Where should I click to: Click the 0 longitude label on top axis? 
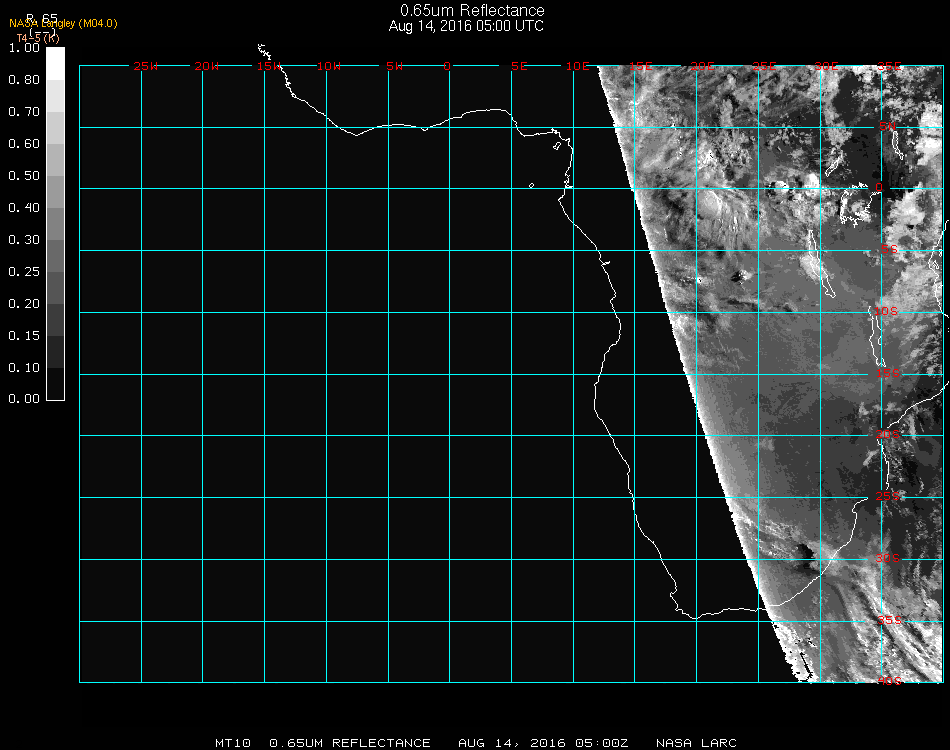447,66
